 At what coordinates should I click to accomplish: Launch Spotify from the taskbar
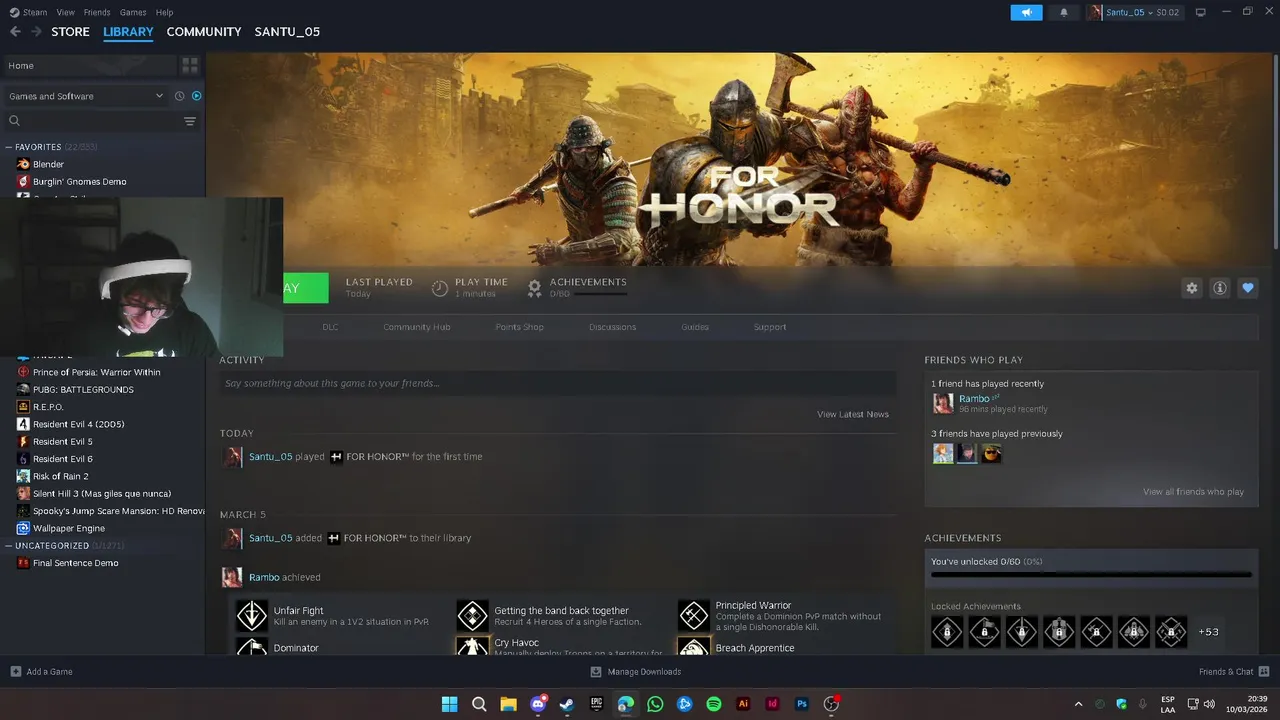(x=714, y=704)
